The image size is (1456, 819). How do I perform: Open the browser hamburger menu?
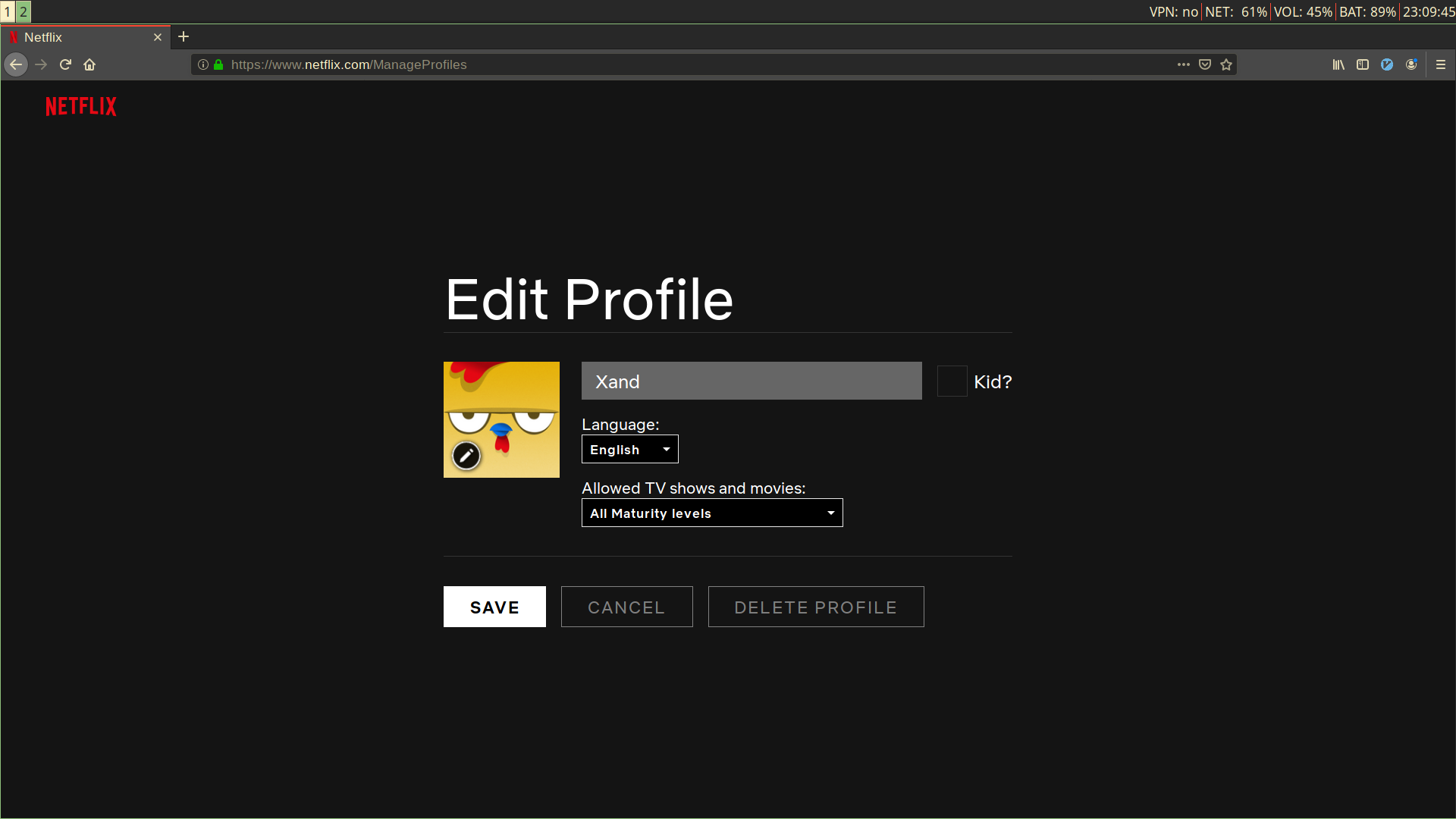(1441, 64)
